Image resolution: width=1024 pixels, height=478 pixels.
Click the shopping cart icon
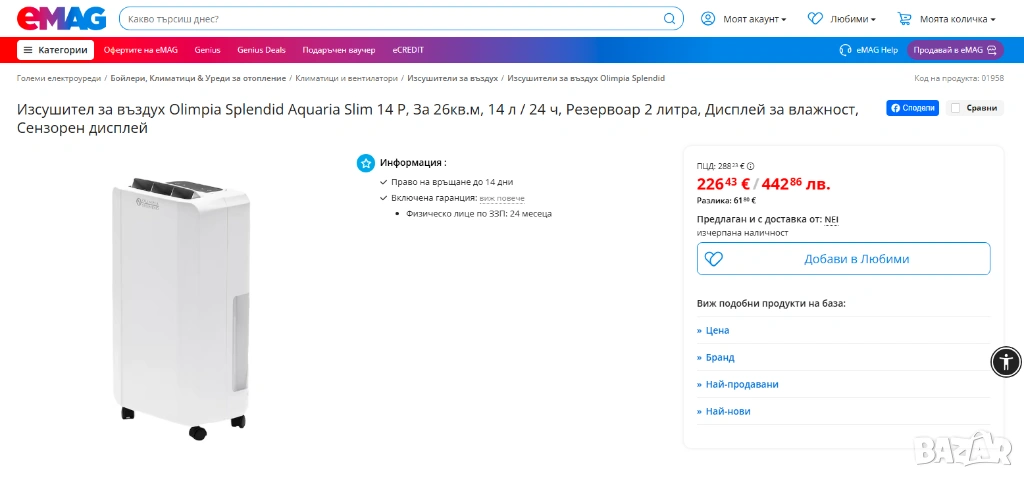point(905,18)
